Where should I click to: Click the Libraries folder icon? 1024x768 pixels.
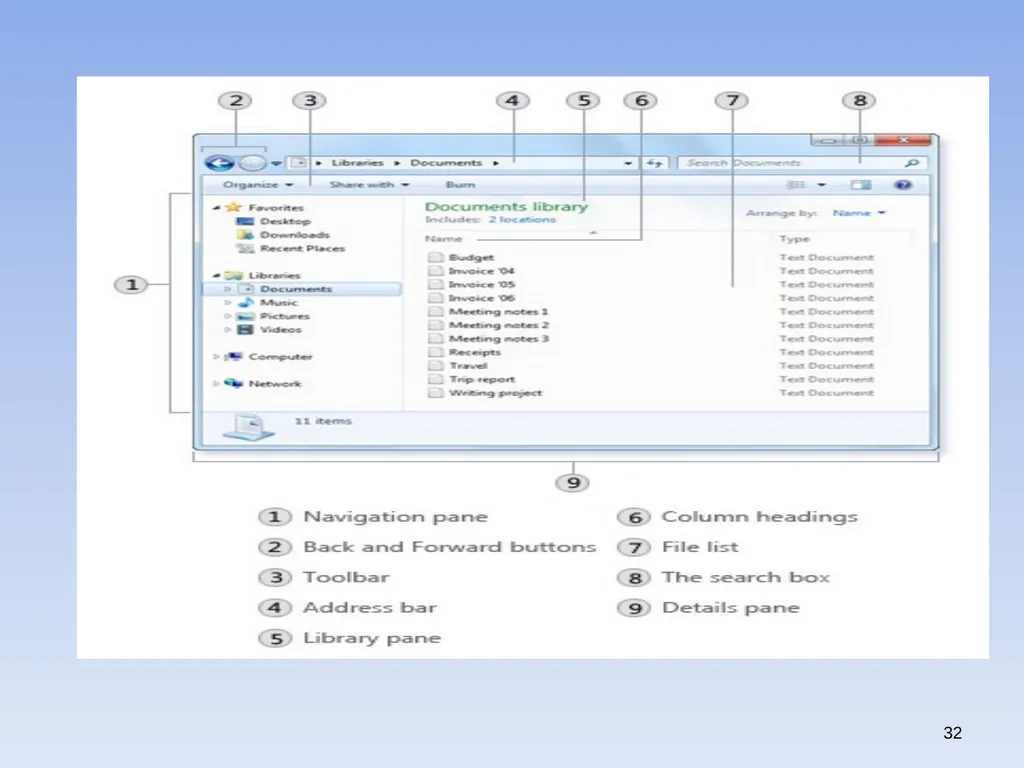234,276
